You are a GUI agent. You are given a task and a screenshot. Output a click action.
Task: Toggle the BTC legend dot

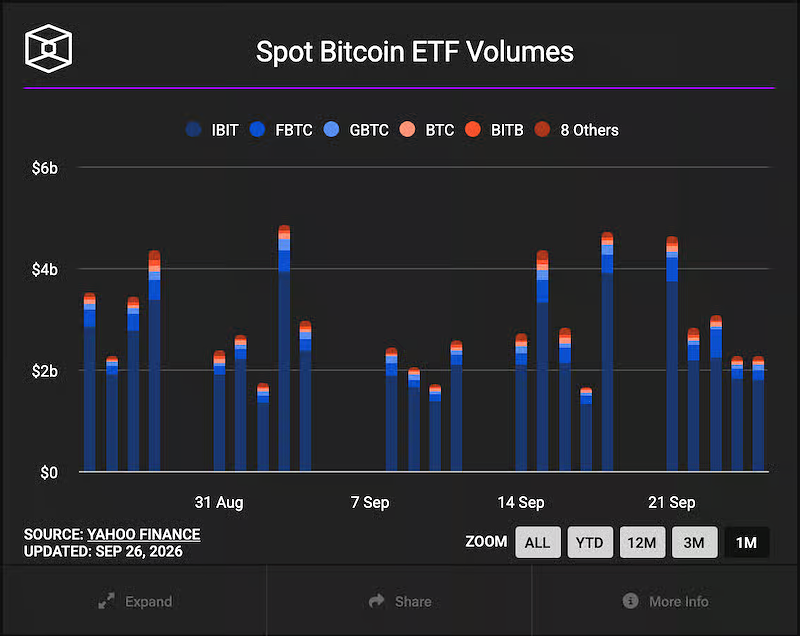tap(407, 130)
